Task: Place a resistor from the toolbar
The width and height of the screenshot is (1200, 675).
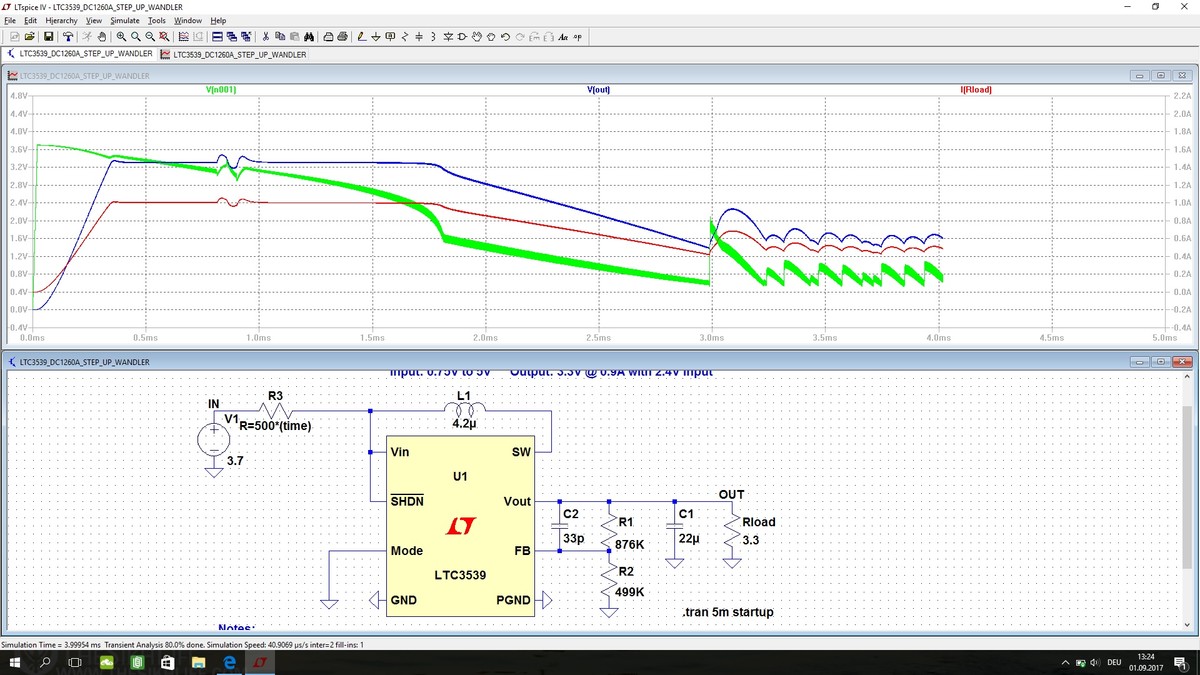Action: pyautogui.click(x=404, y=37)
